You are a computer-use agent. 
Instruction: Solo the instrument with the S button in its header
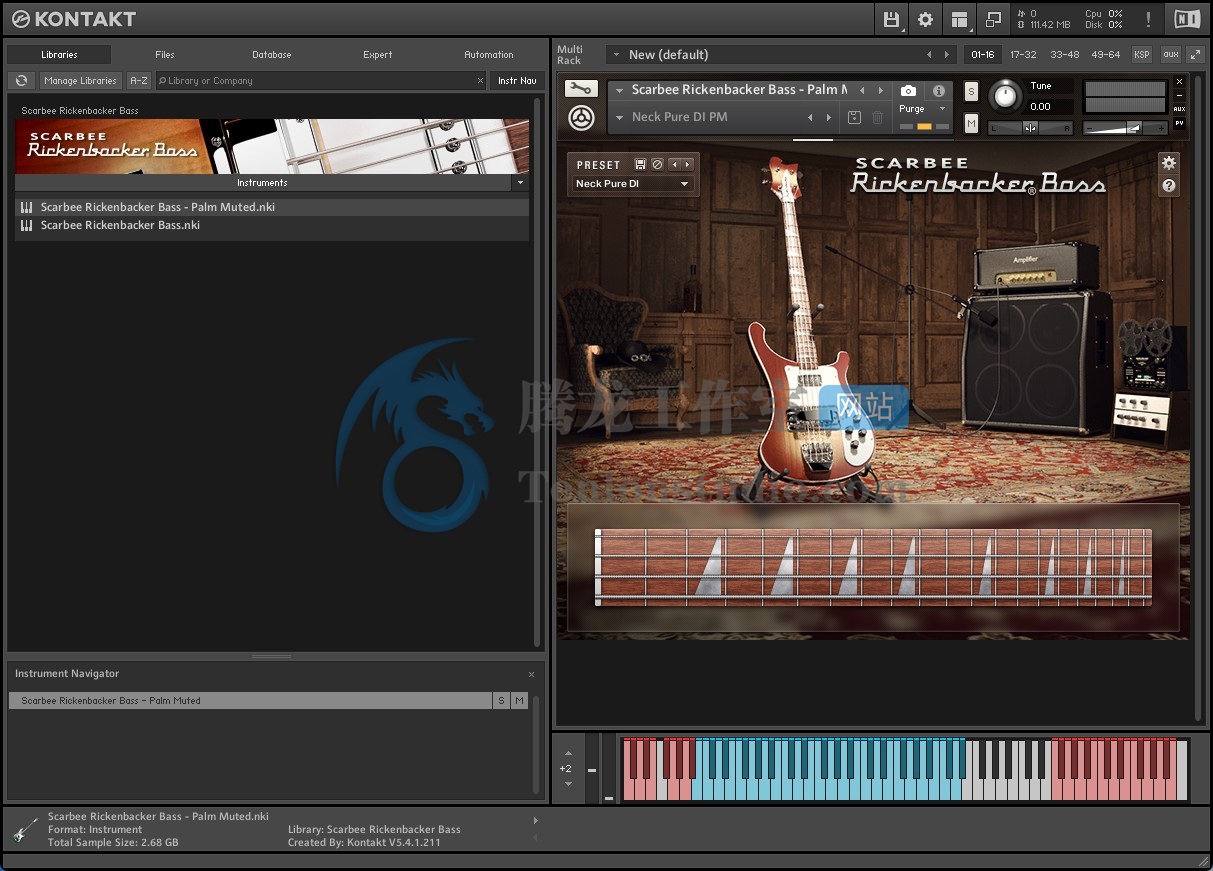click(x=971, y=92)
